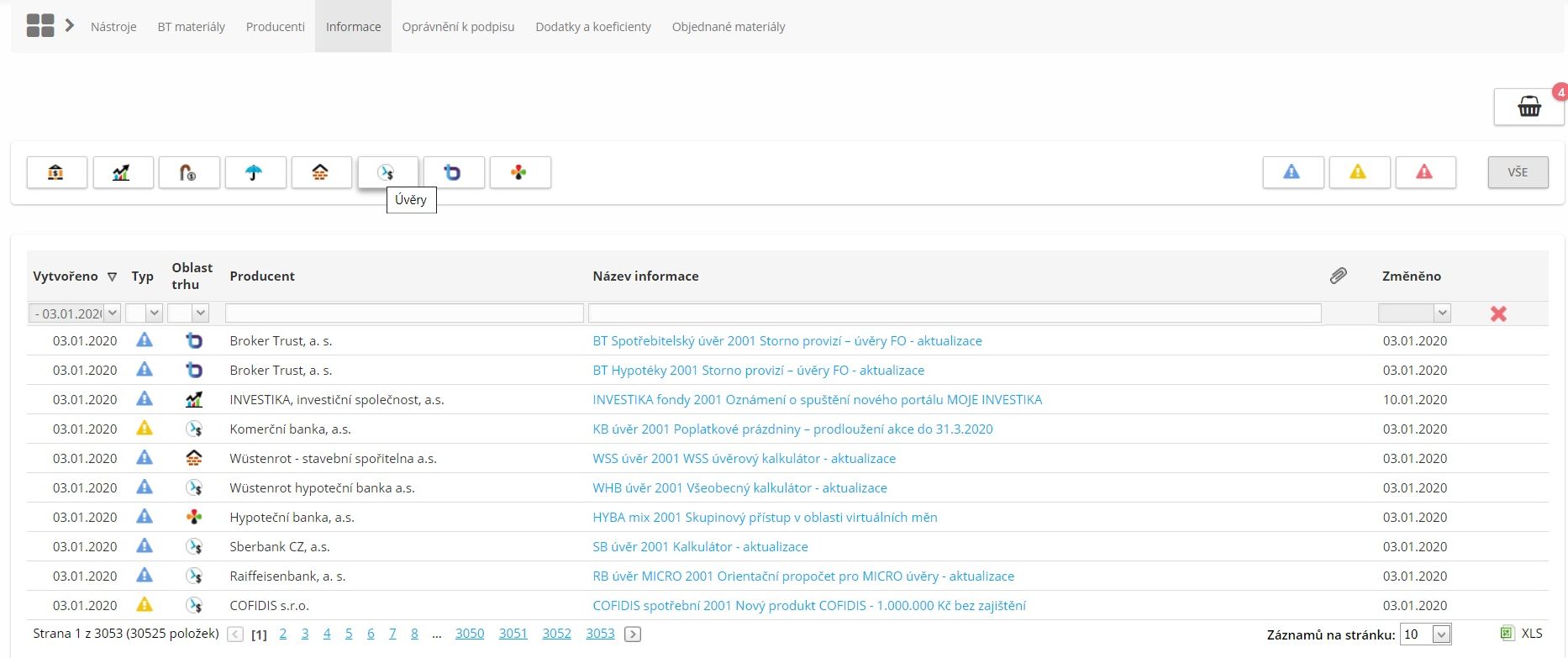Show only yellow warning-level messages

tap(1359, 172)
